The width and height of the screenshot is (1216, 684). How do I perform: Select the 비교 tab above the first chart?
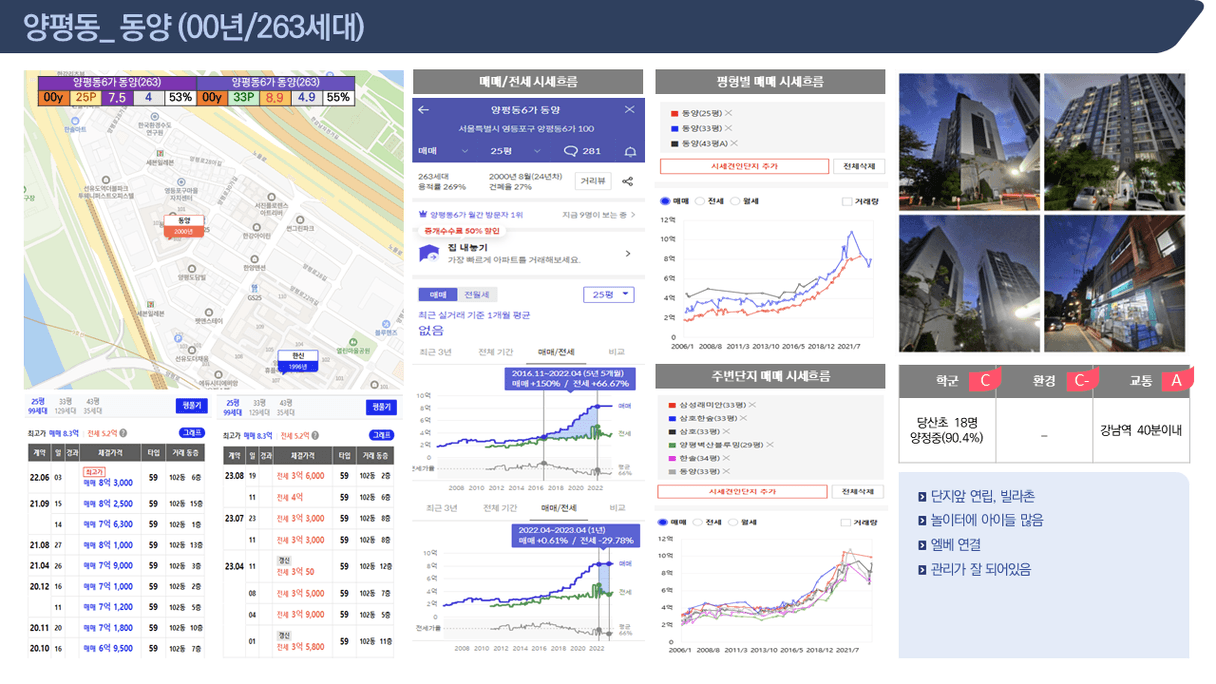coord(616,352)
